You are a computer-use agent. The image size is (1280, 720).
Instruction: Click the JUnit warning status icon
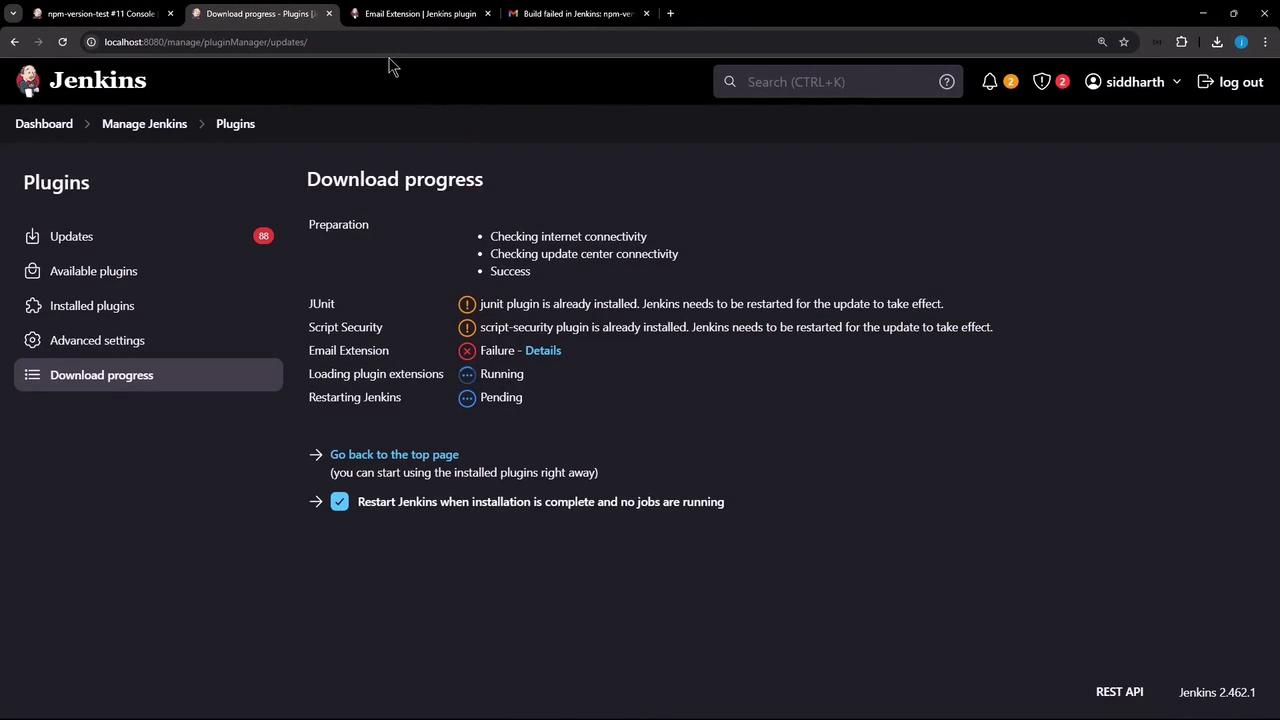click(x=467, y=304)
